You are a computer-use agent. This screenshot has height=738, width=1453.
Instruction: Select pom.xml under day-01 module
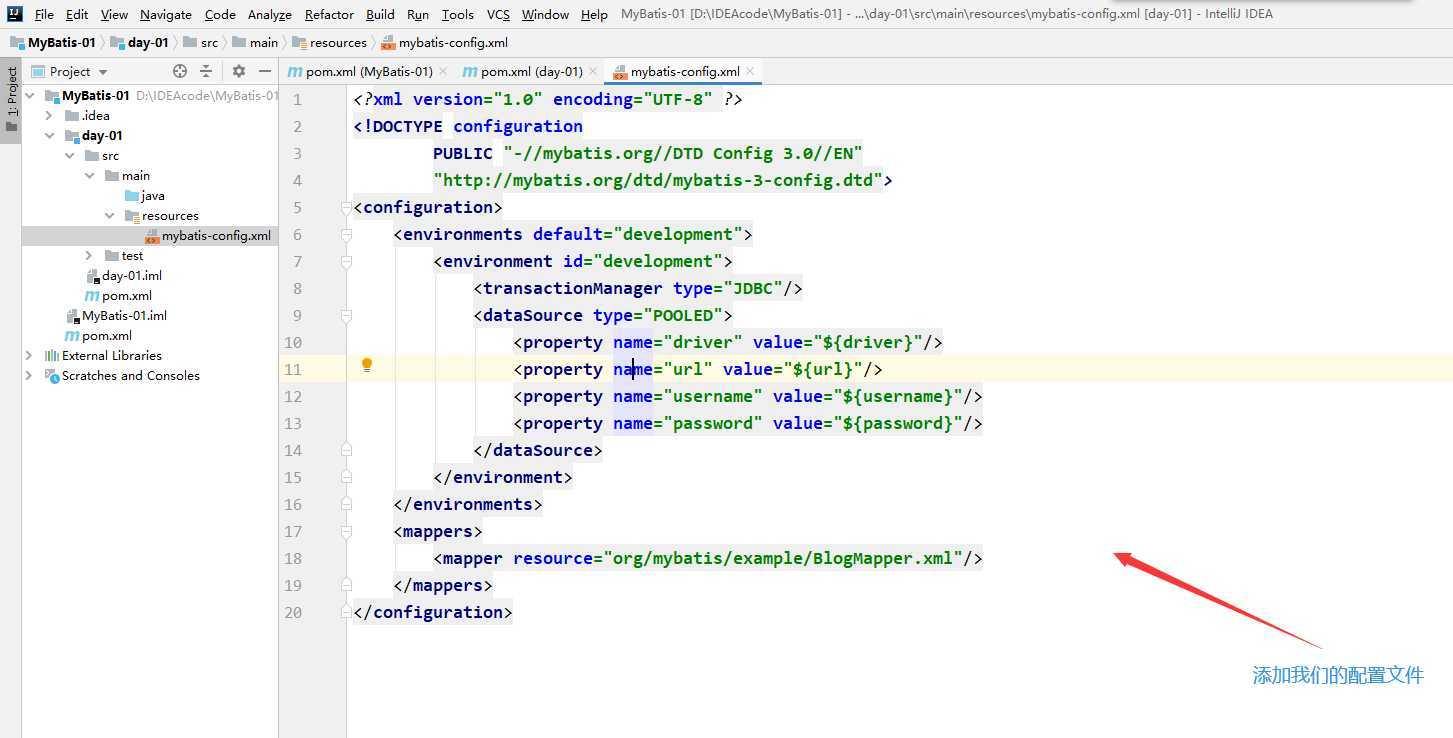(119, 295)
